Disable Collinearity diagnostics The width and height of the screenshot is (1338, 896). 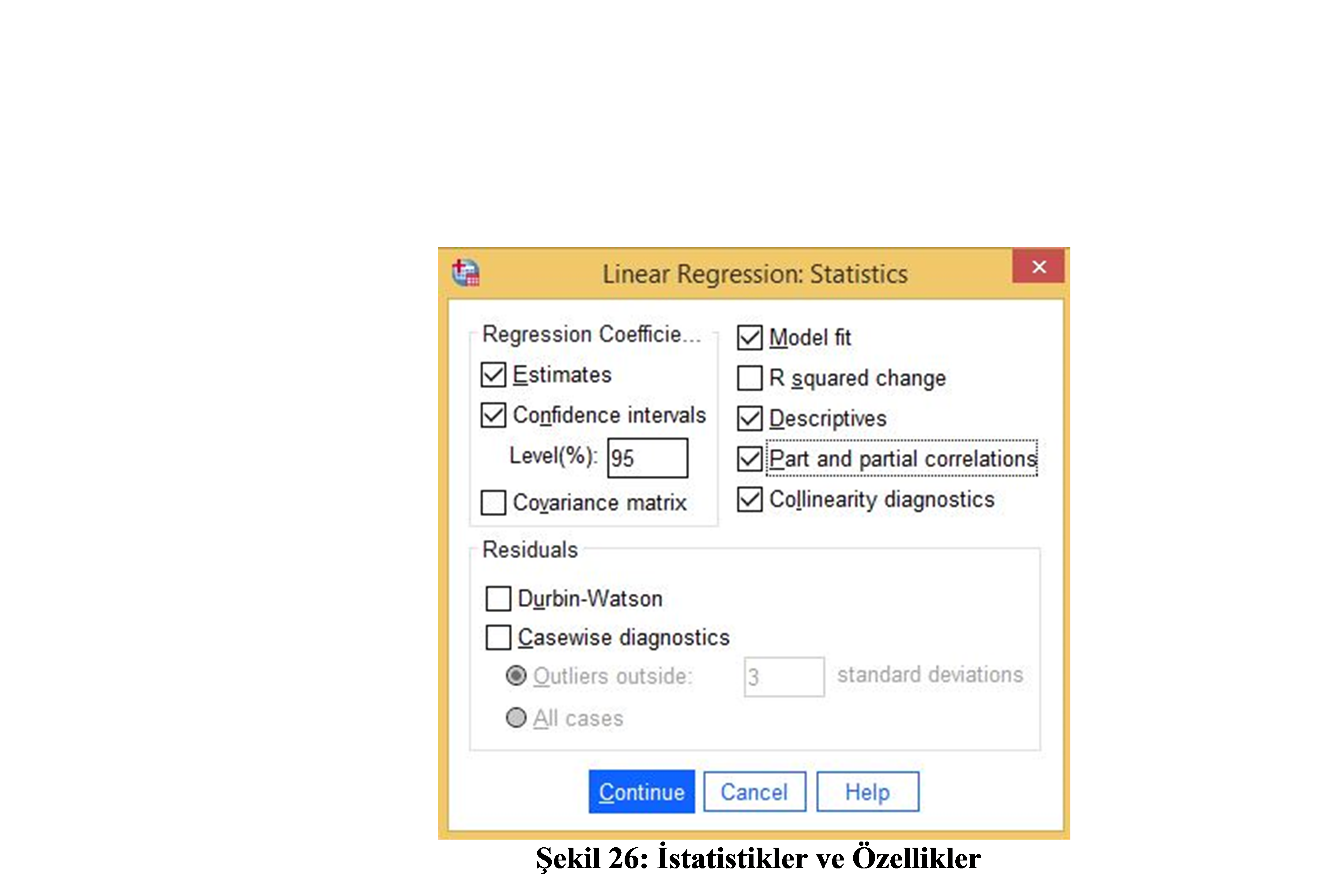pos(749,500)
